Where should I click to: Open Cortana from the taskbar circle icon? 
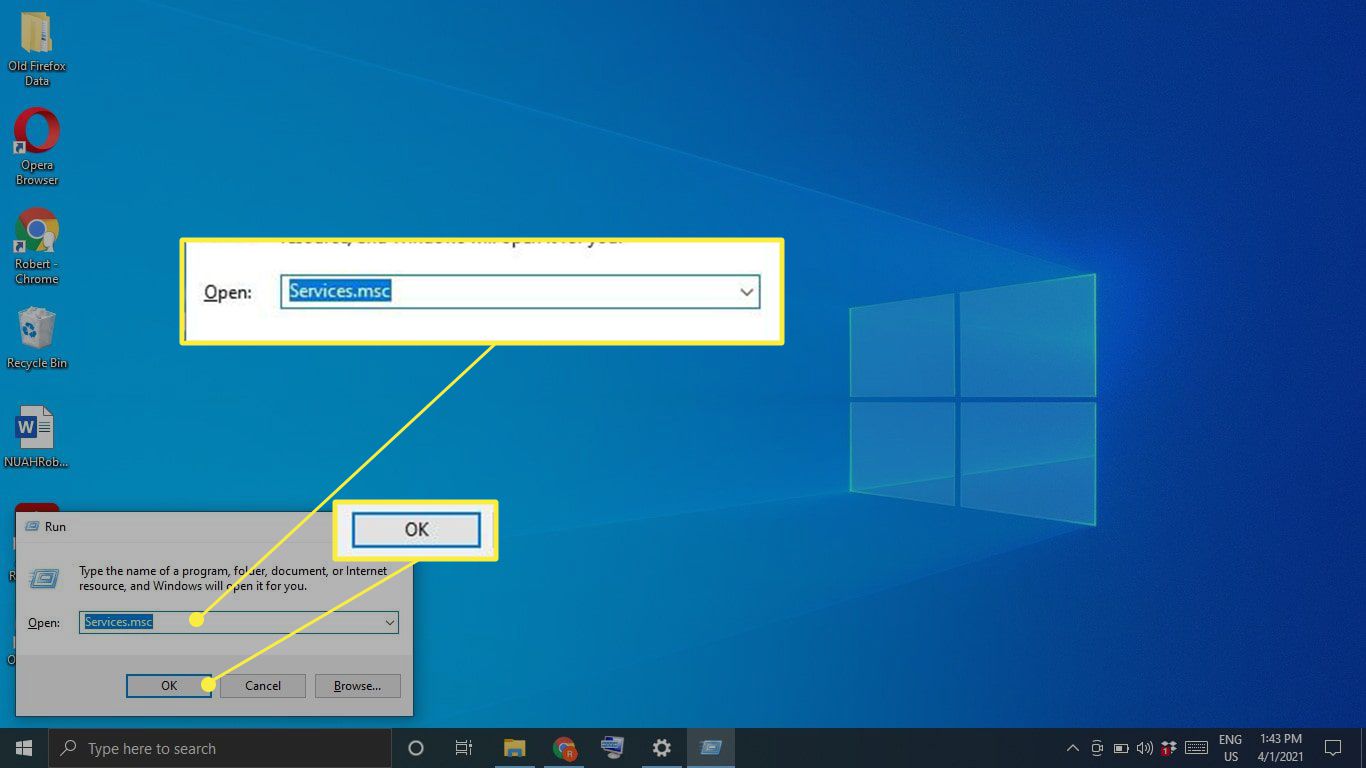pos(416,748)
